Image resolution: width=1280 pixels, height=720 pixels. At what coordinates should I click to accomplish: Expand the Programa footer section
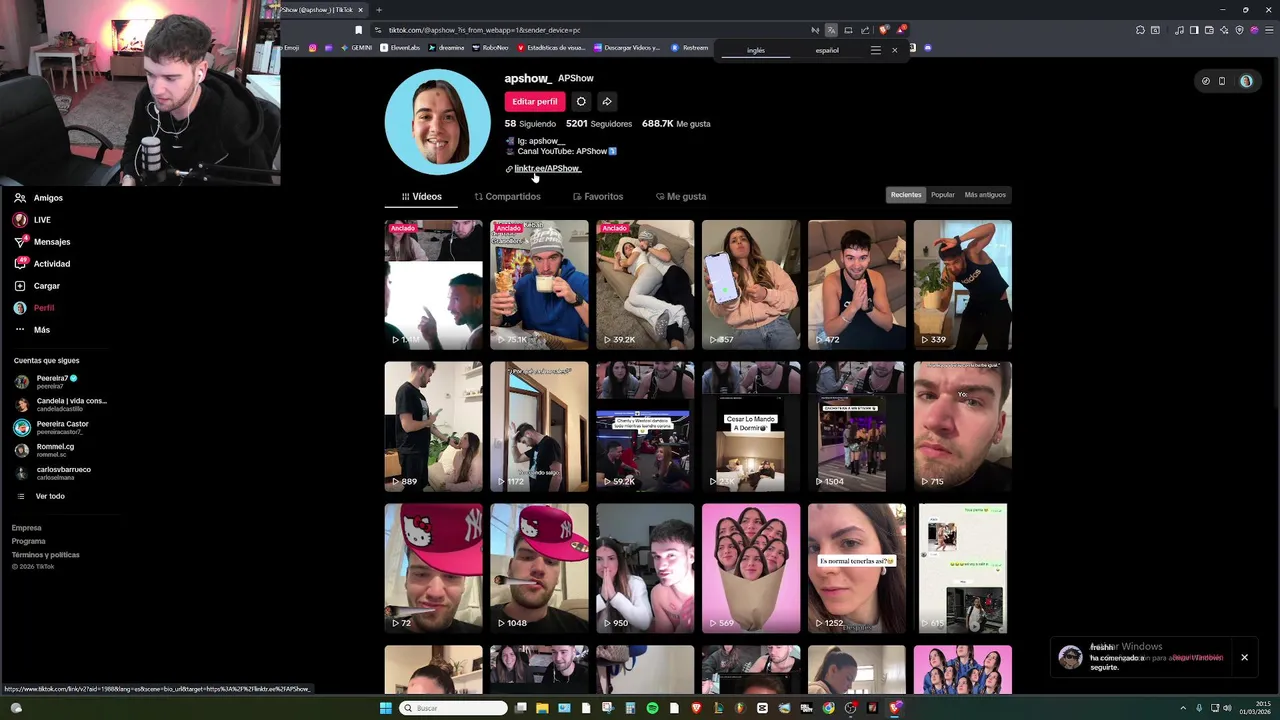(x=29, y=541)
